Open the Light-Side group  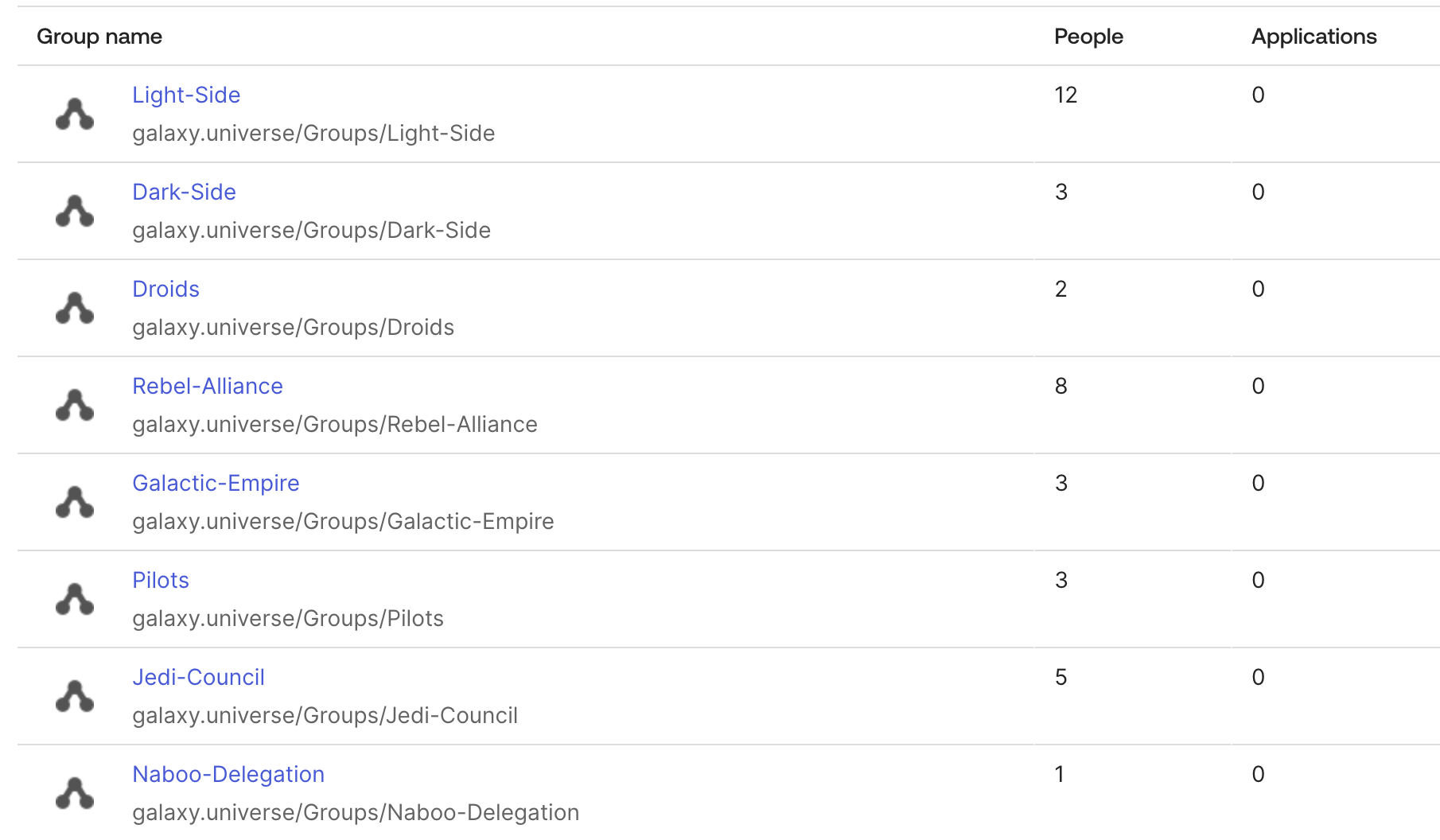click(x=186, y=95)
